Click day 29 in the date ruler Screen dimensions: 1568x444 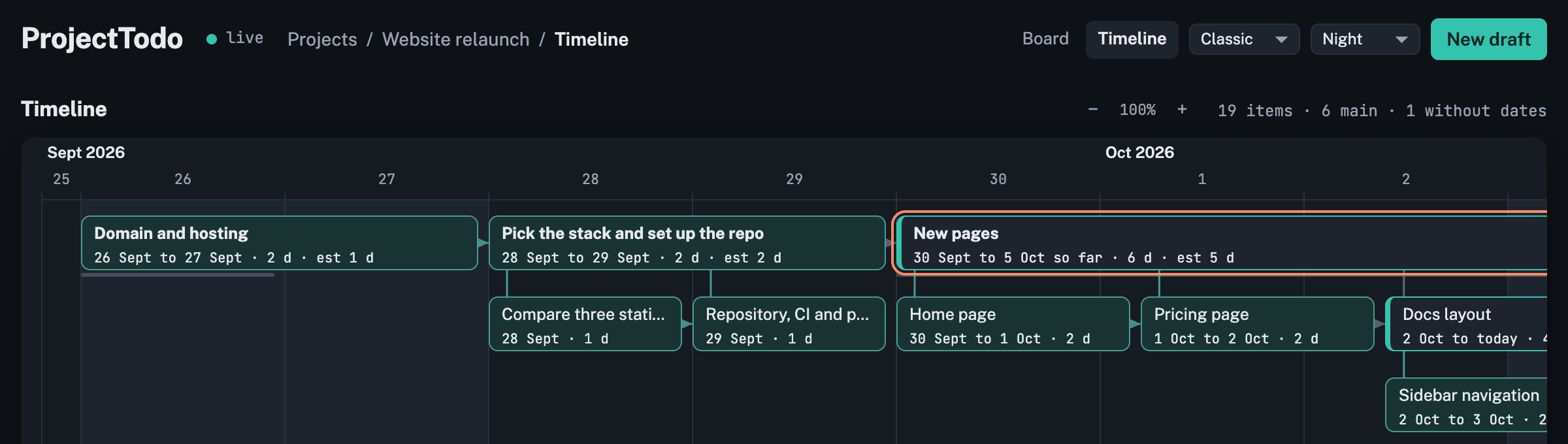tap(794, 179)
